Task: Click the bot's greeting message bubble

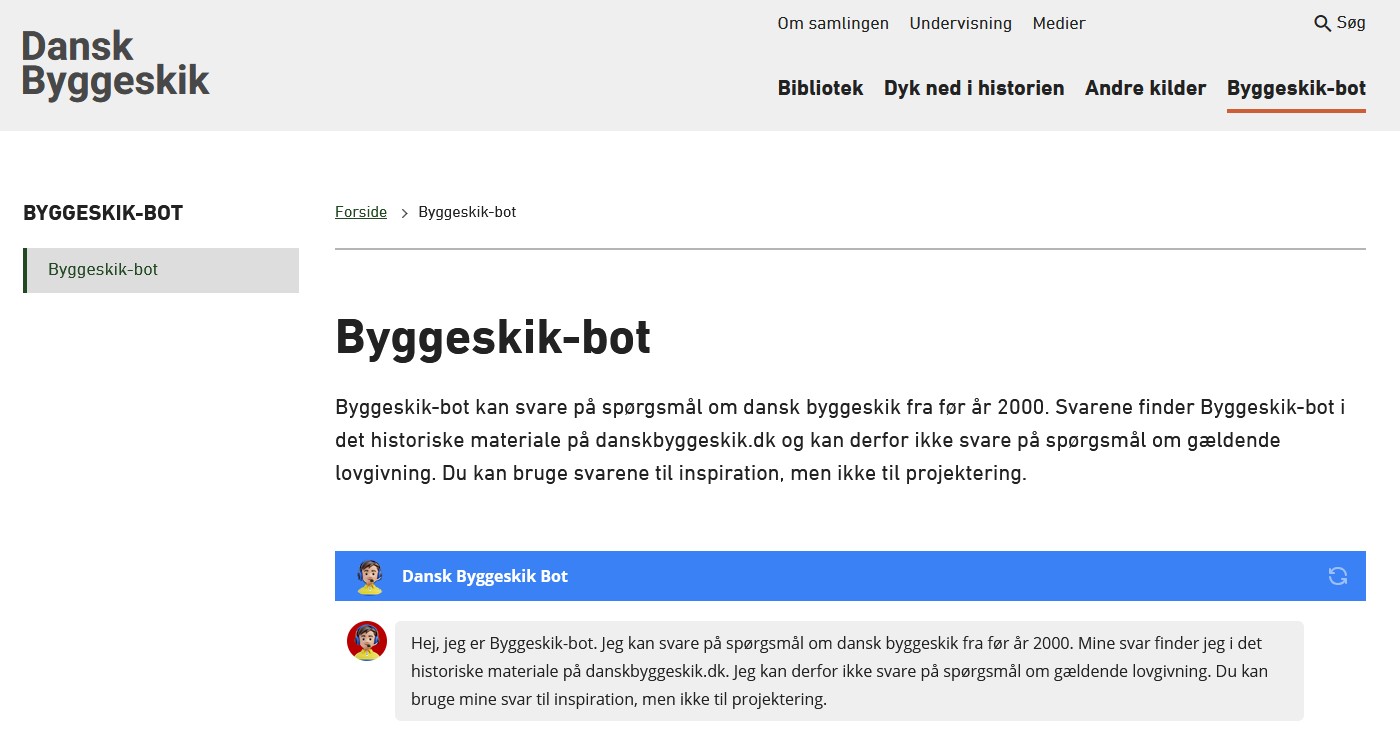Action: (x=848, y=671)
